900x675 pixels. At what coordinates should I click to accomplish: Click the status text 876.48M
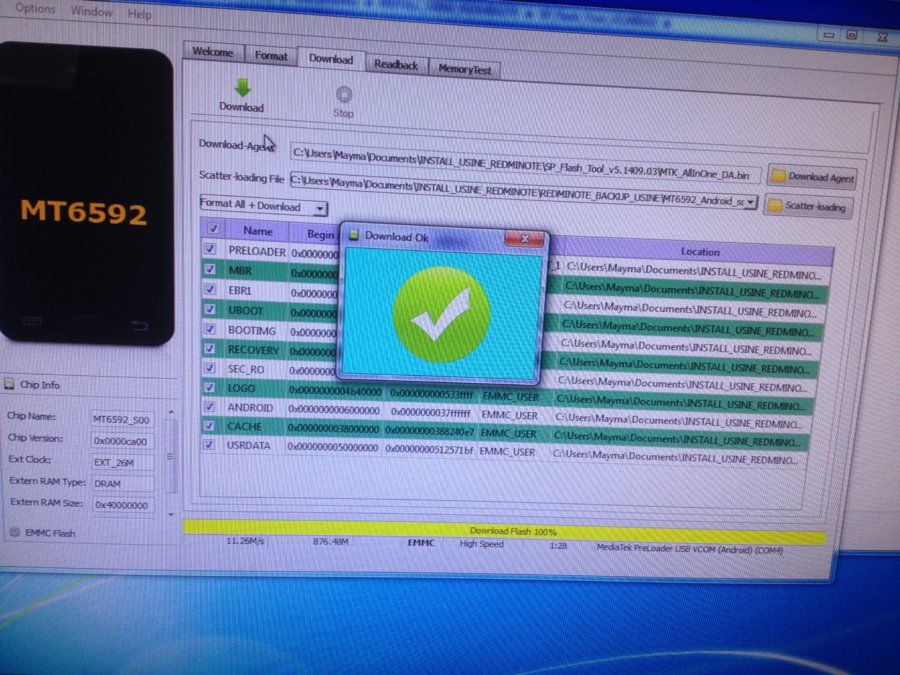(330, 541)
